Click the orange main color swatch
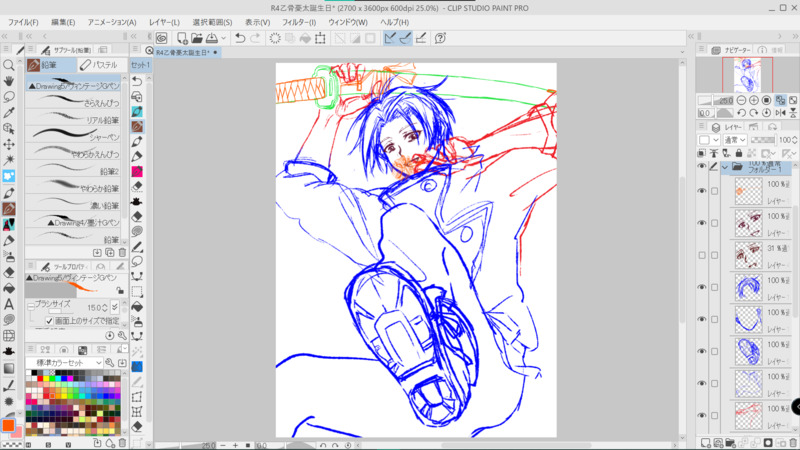 tap(8, 424)
